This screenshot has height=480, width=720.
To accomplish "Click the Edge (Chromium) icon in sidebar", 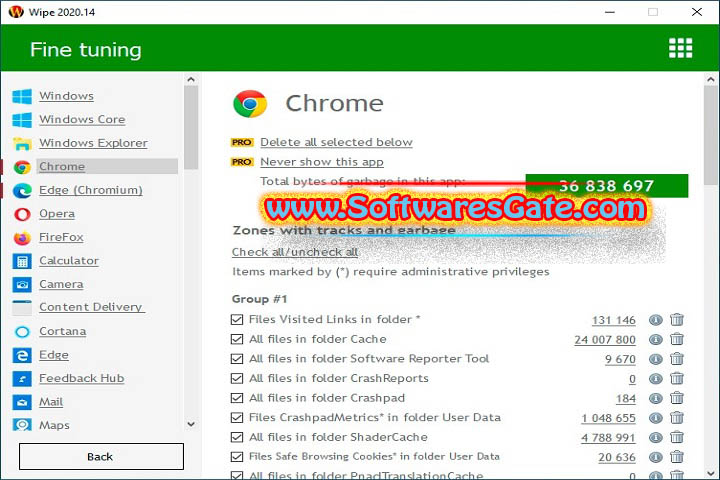I will tap(22, 190).
